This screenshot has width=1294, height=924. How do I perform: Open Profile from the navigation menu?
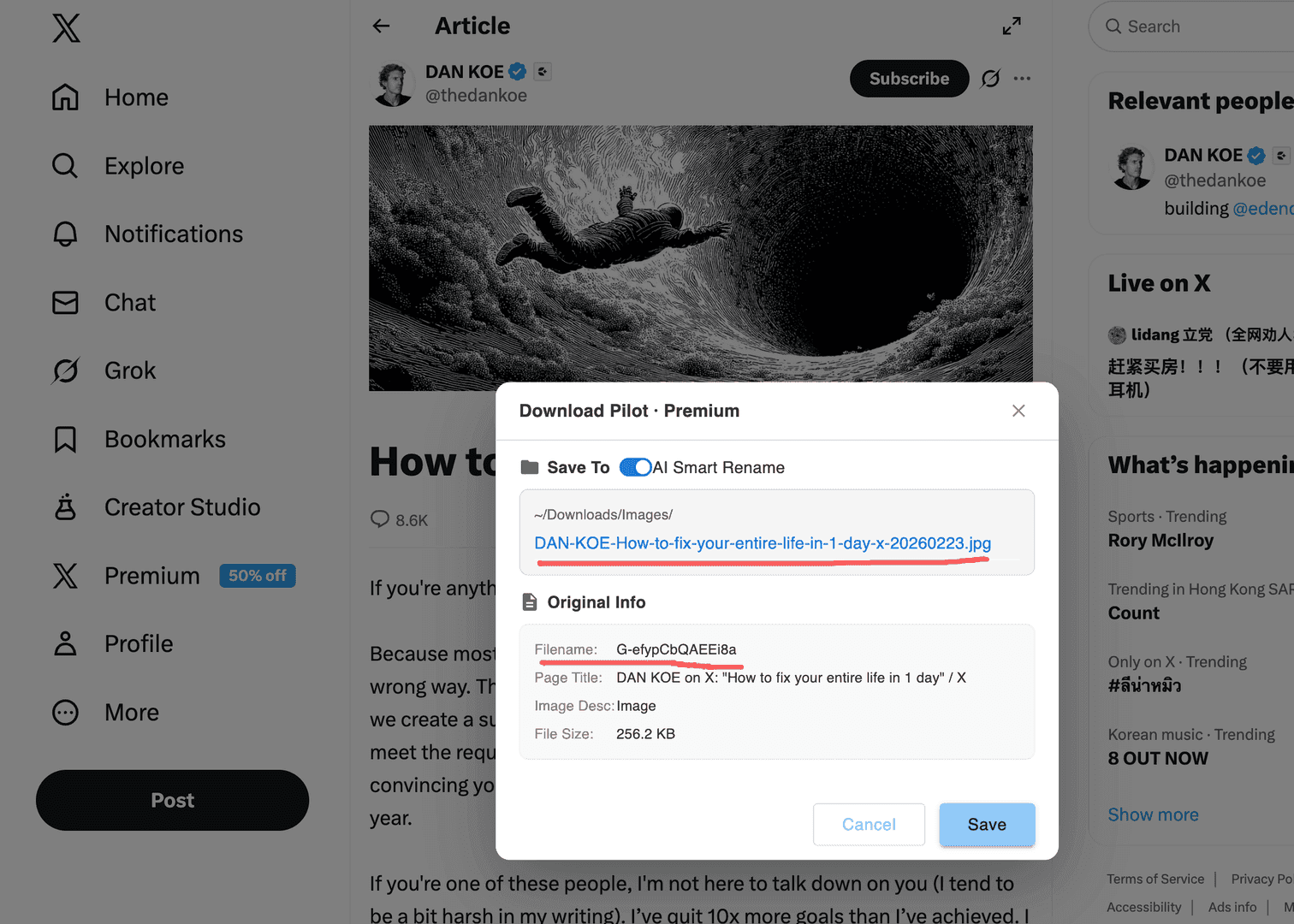coord(137,643)
